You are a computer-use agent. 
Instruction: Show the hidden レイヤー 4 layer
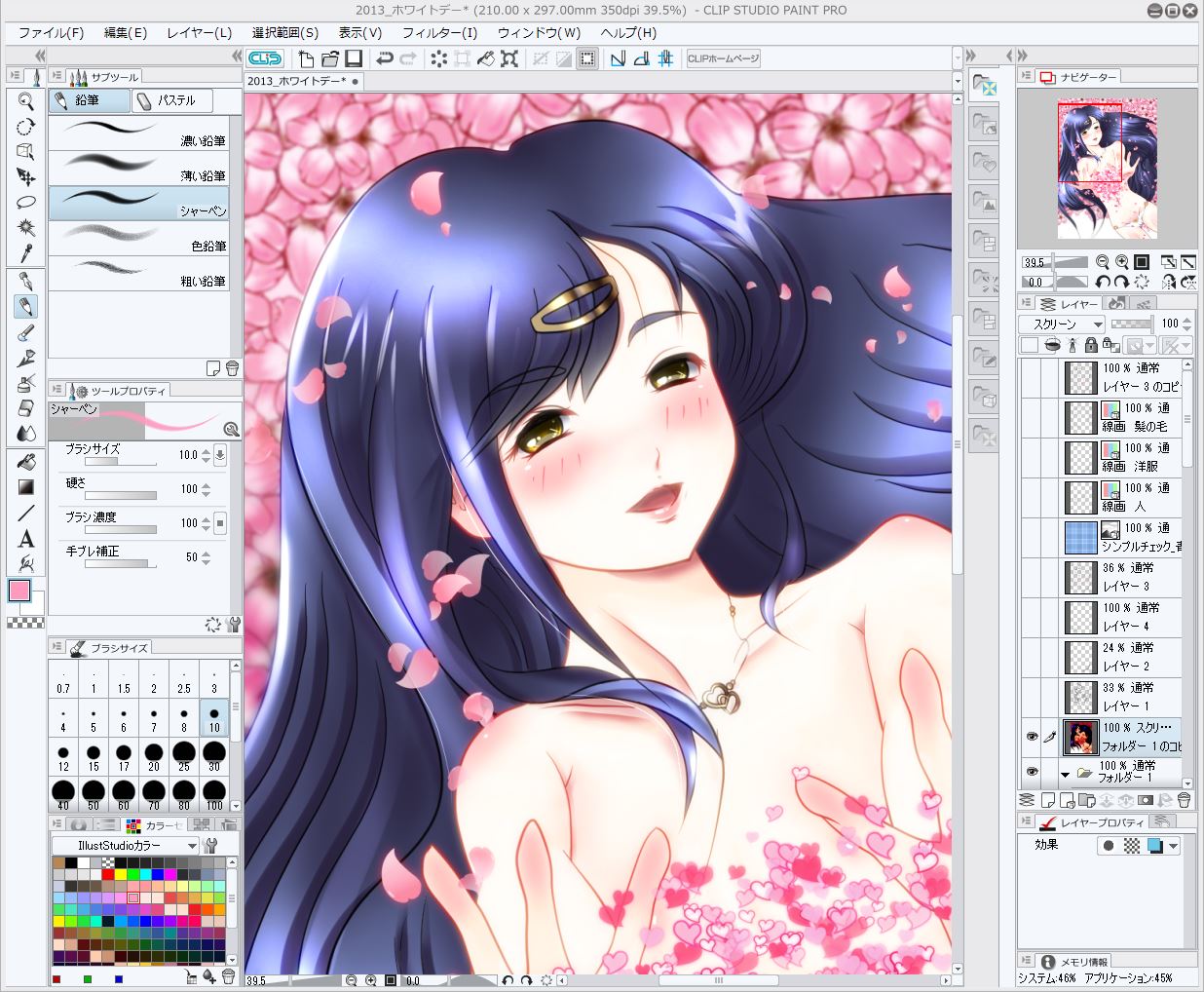coord(1032,617)
